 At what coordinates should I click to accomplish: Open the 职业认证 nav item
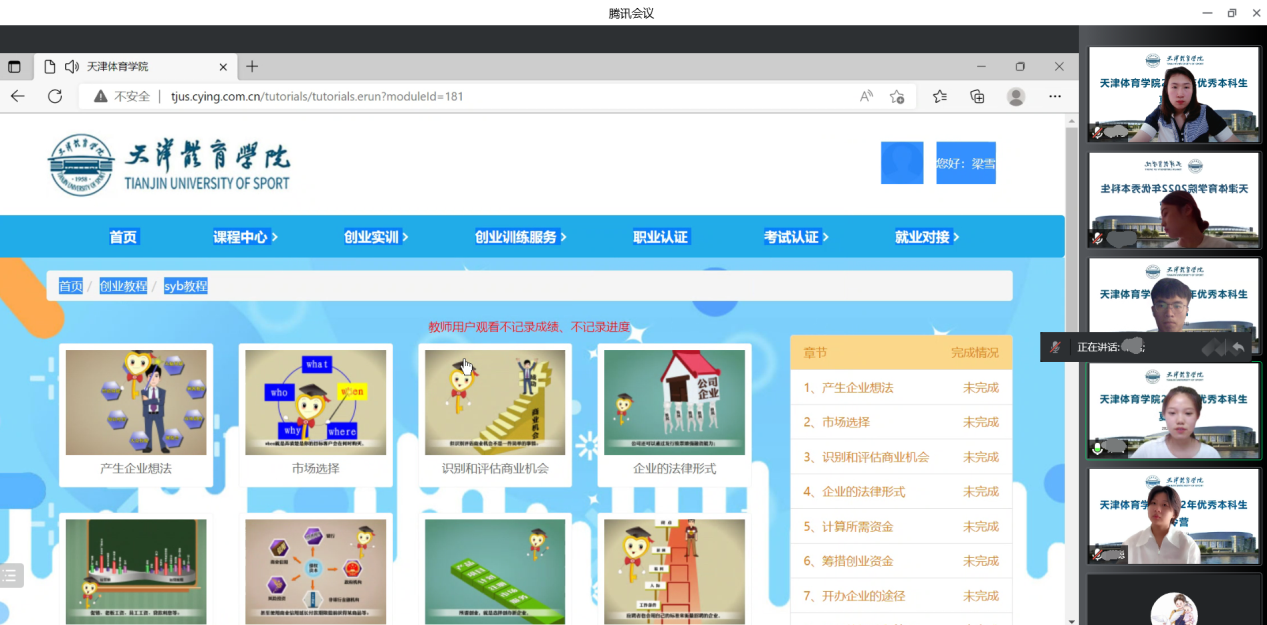(660, 237)
